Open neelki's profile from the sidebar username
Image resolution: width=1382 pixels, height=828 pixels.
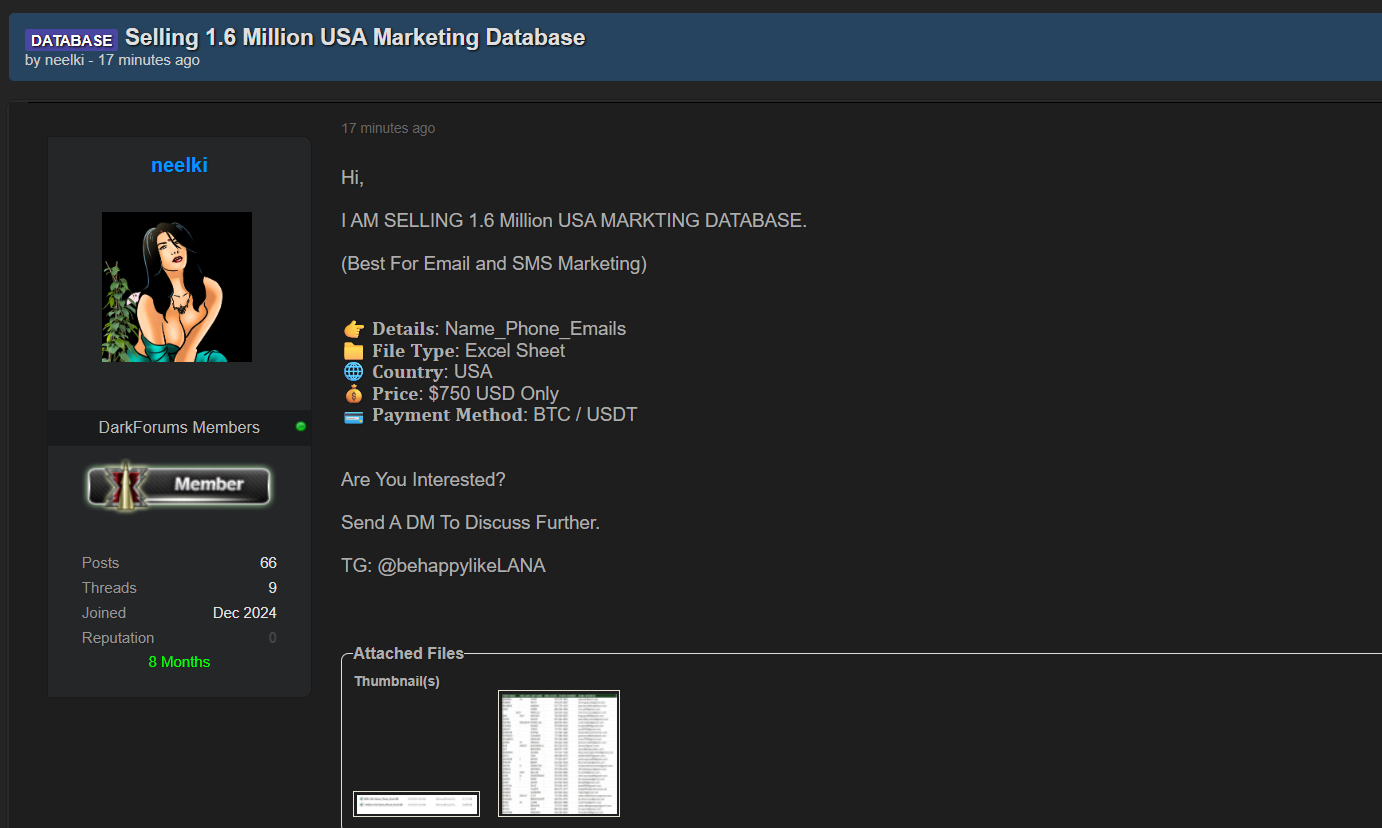[179, 165]
